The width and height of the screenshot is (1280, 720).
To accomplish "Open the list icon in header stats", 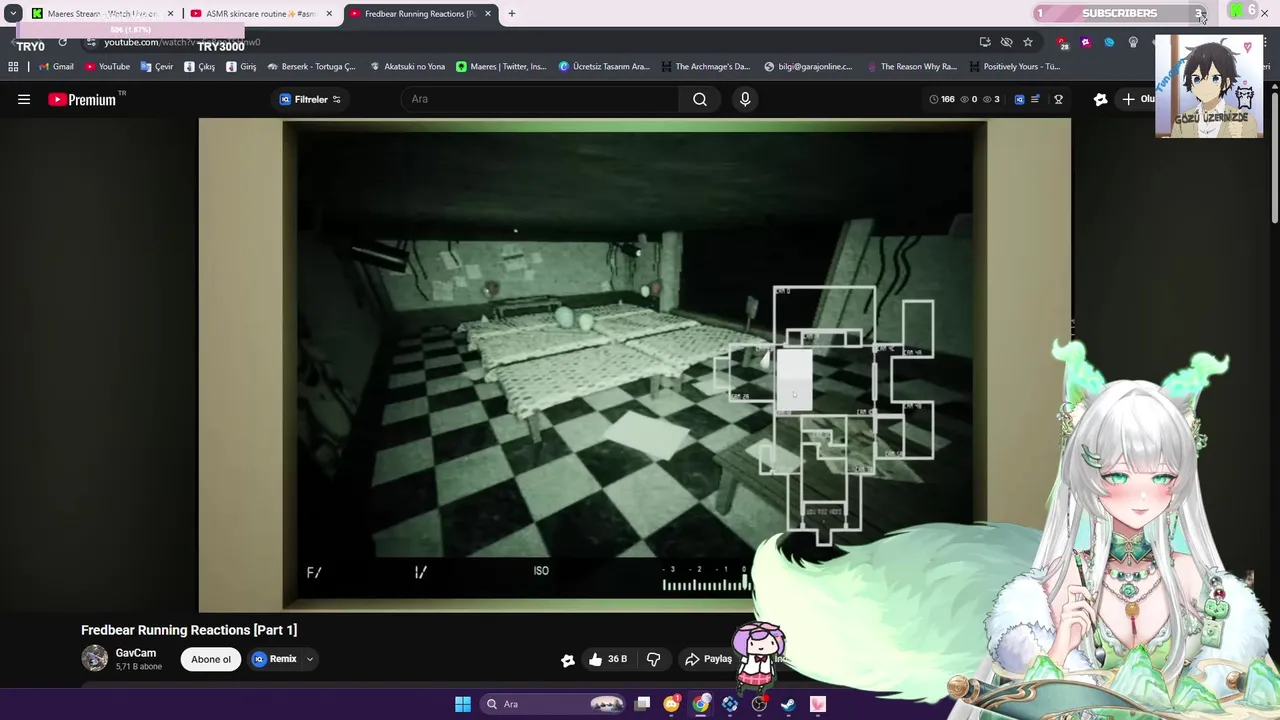I will pos(1035,99).
